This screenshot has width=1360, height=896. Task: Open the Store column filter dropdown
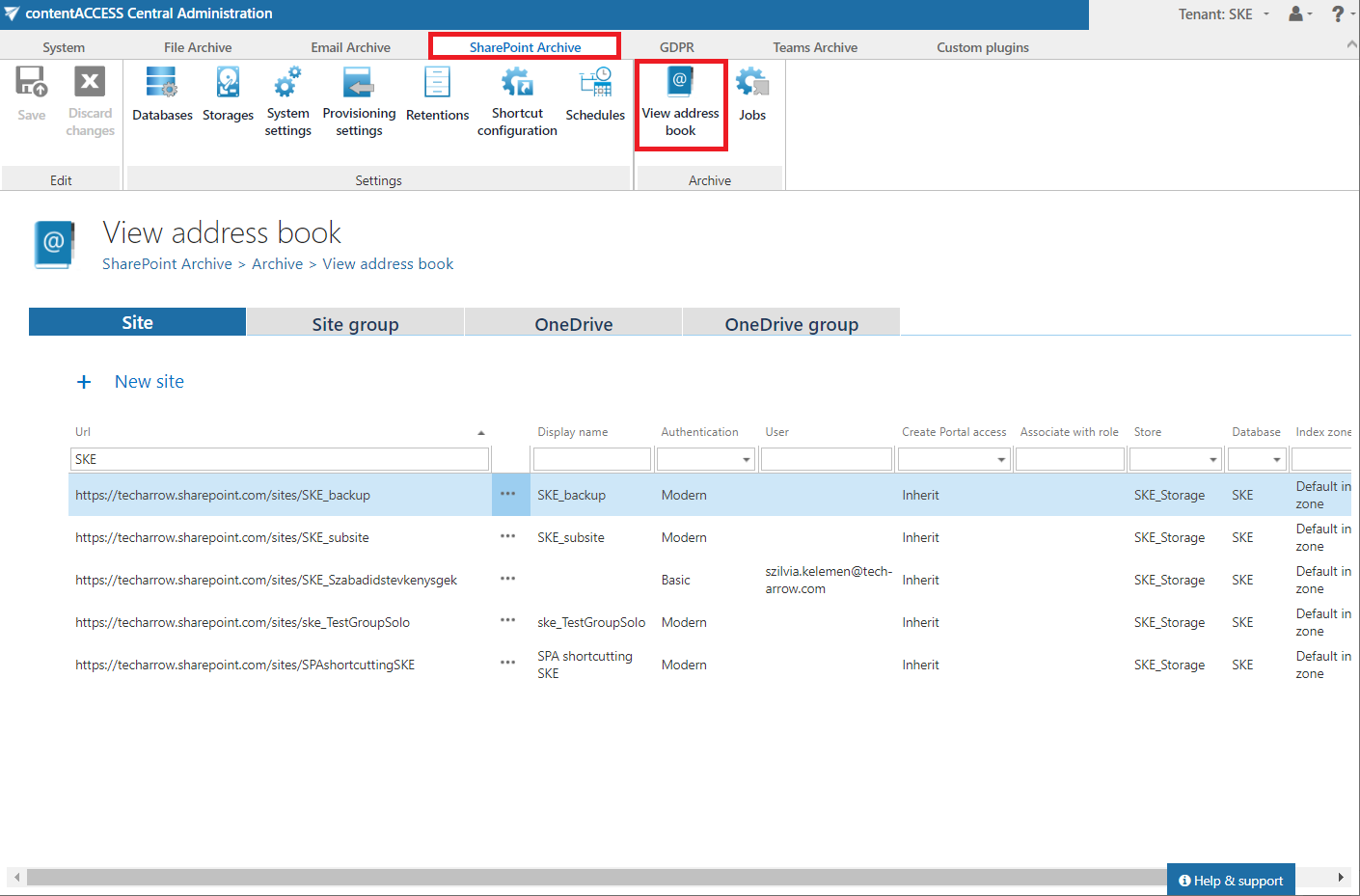(x=1213, y=460)
